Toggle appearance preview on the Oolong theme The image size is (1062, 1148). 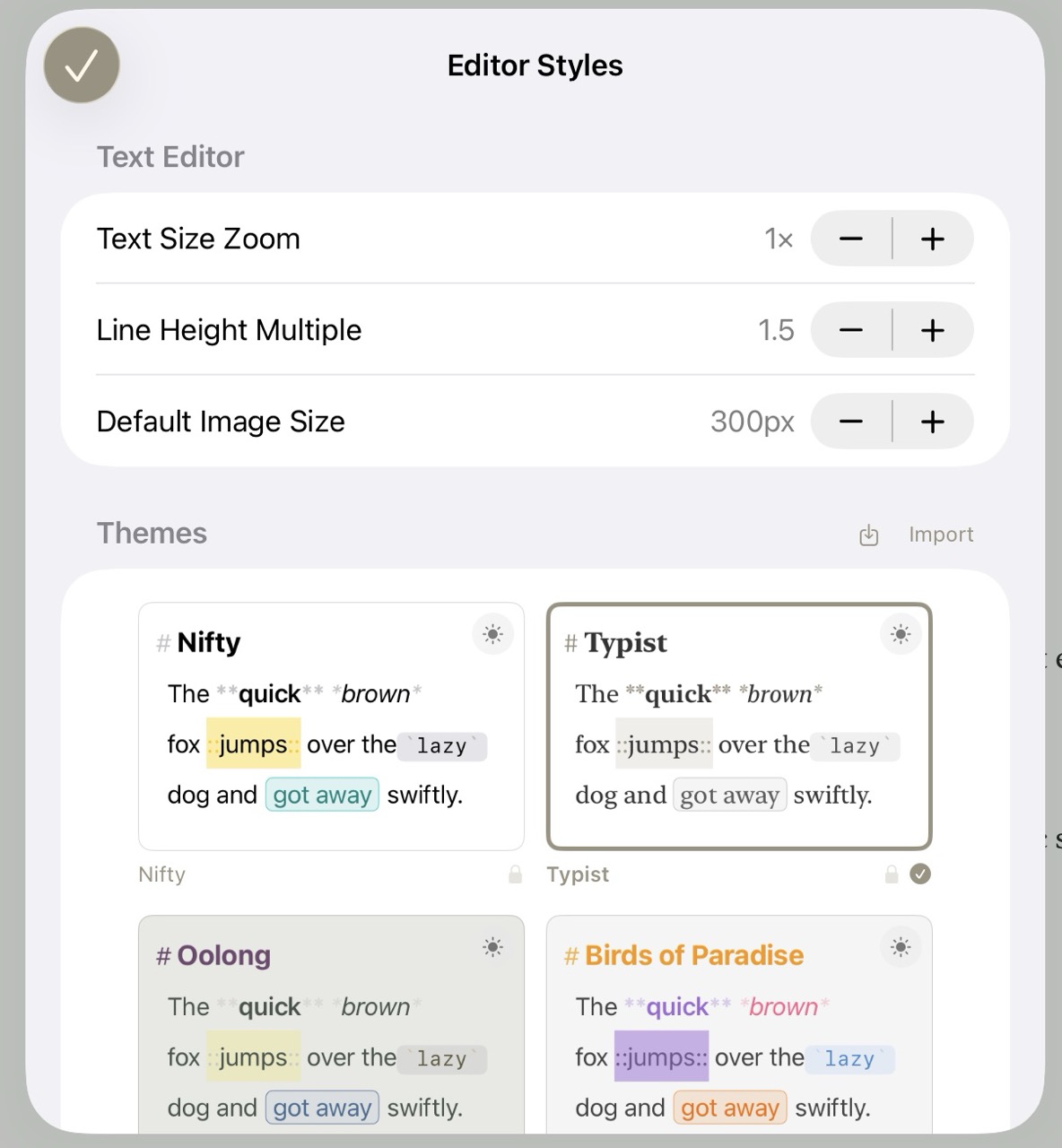(x=492, y=947)
